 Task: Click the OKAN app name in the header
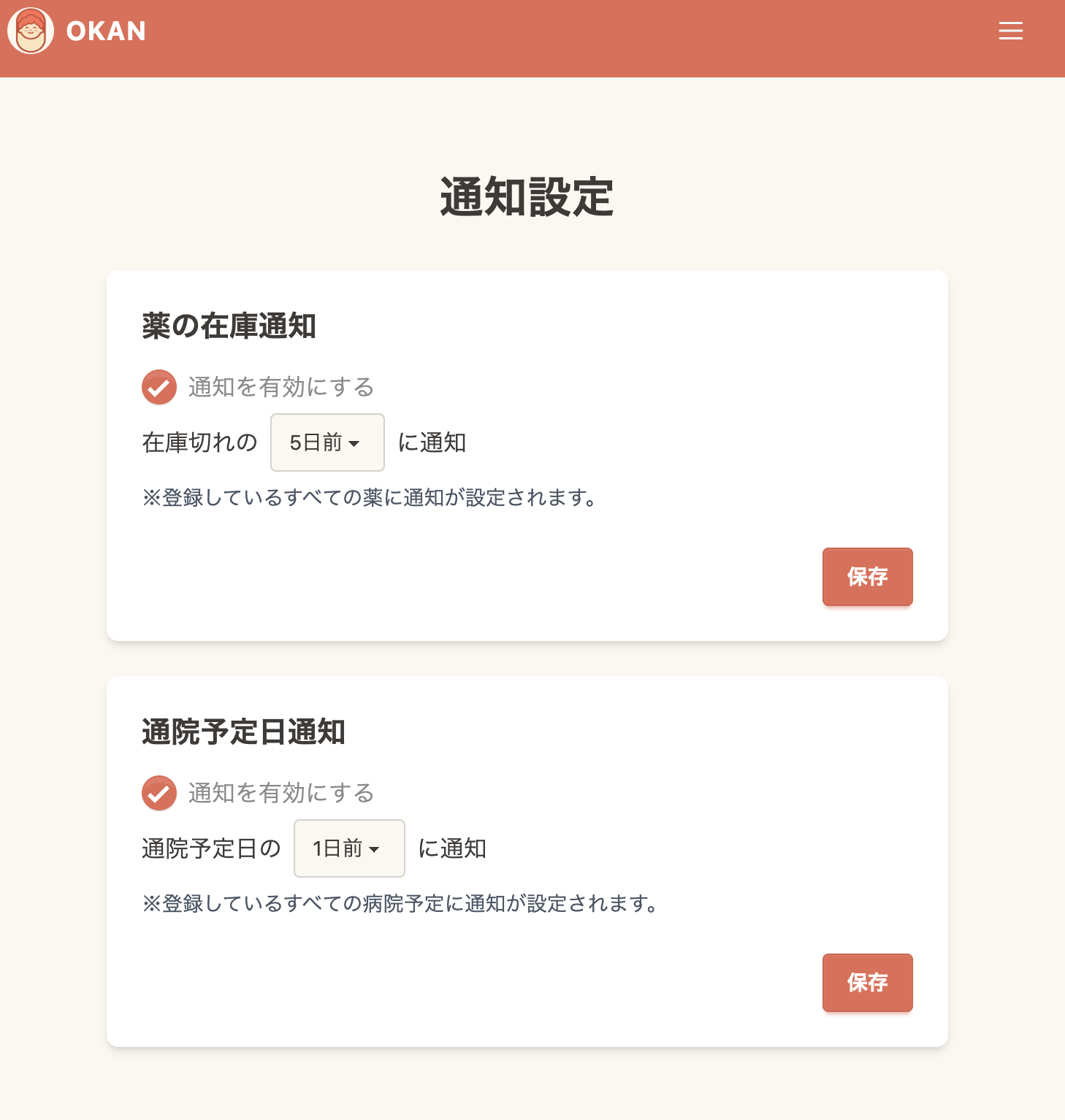tap(105, 31)
